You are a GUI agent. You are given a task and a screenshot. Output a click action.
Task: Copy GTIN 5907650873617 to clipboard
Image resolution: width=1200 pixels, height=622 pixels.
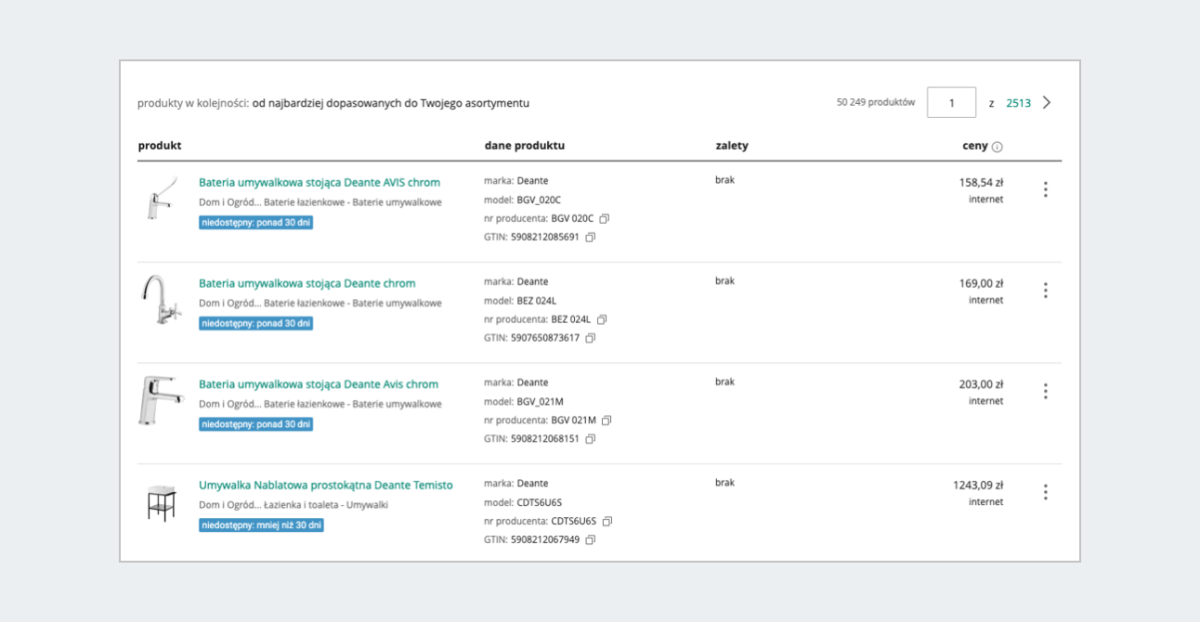(x=590, y=338)
